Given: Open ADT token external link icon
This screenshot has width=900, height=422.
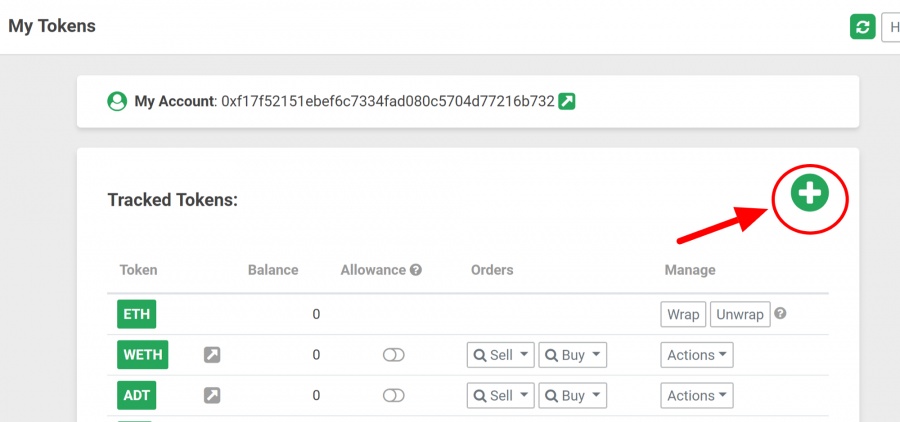Looking at the screenshot, I should (212, 395).
